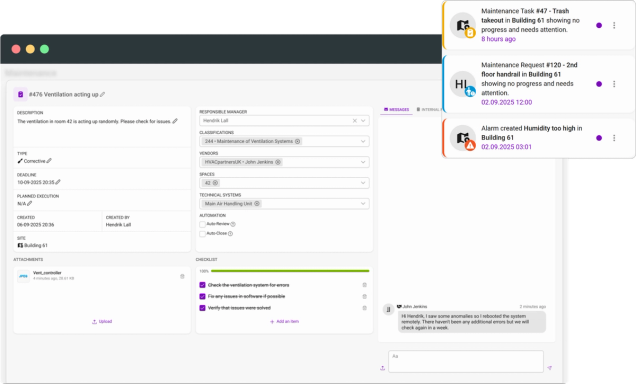
Task: Click the edit pencil next to the Ventilation acting up title
Action: click(103, 94)
